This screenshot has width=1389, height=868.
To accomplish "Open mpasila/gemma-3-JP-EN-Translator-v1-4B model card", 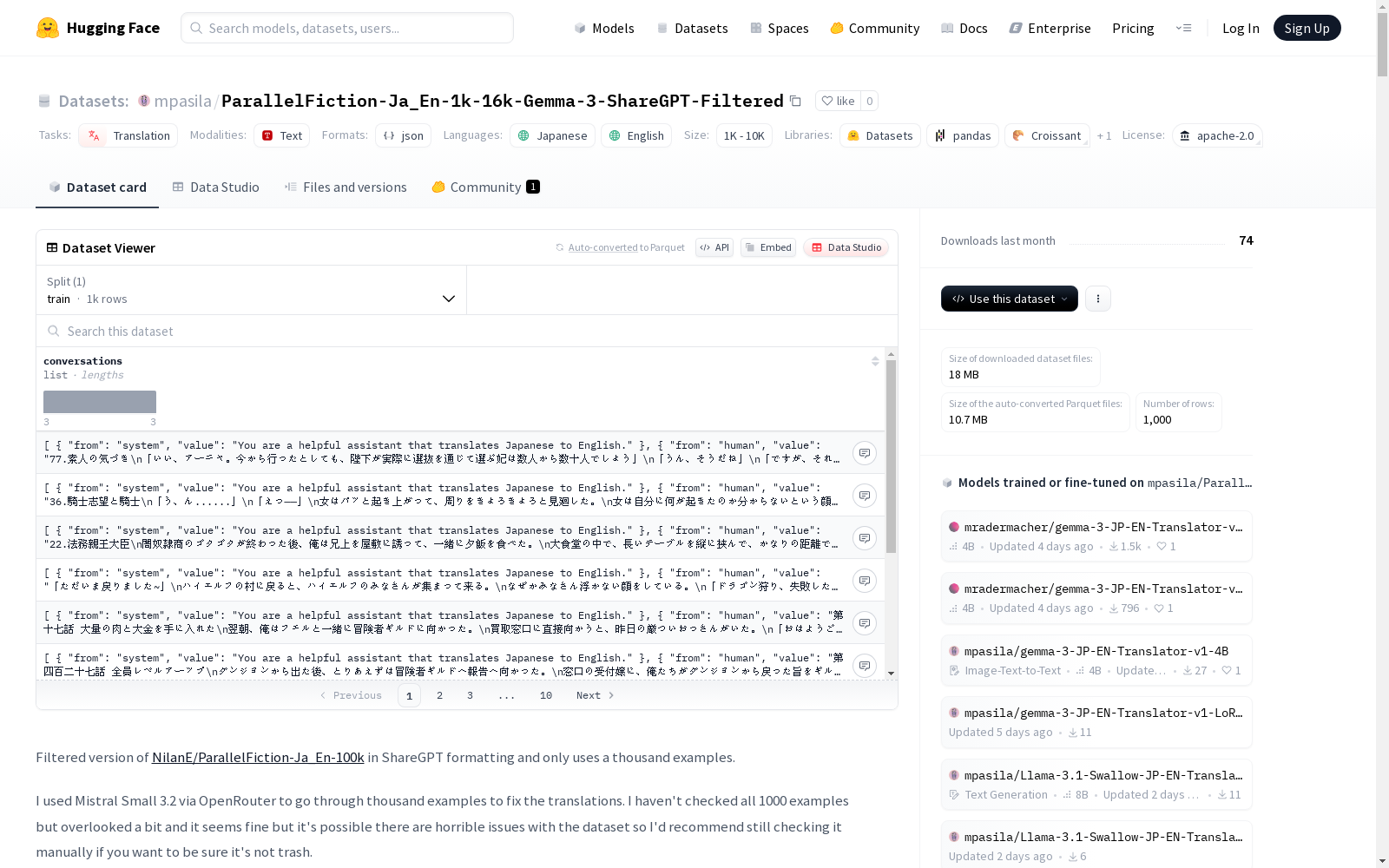I will point(1096,660).
